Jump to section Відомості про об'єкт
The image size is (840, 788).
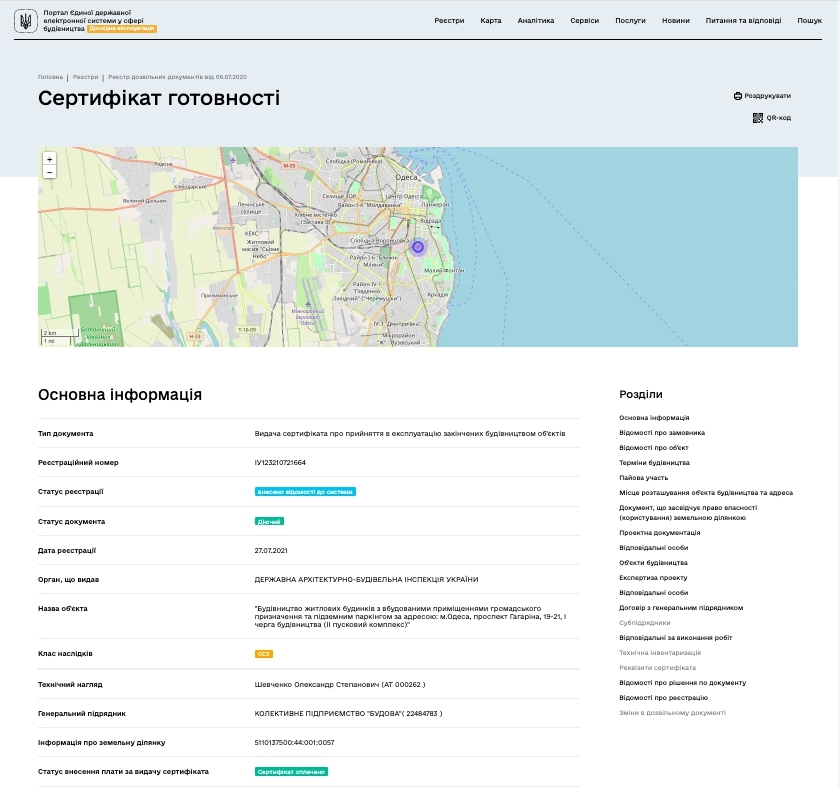[654, 448]
